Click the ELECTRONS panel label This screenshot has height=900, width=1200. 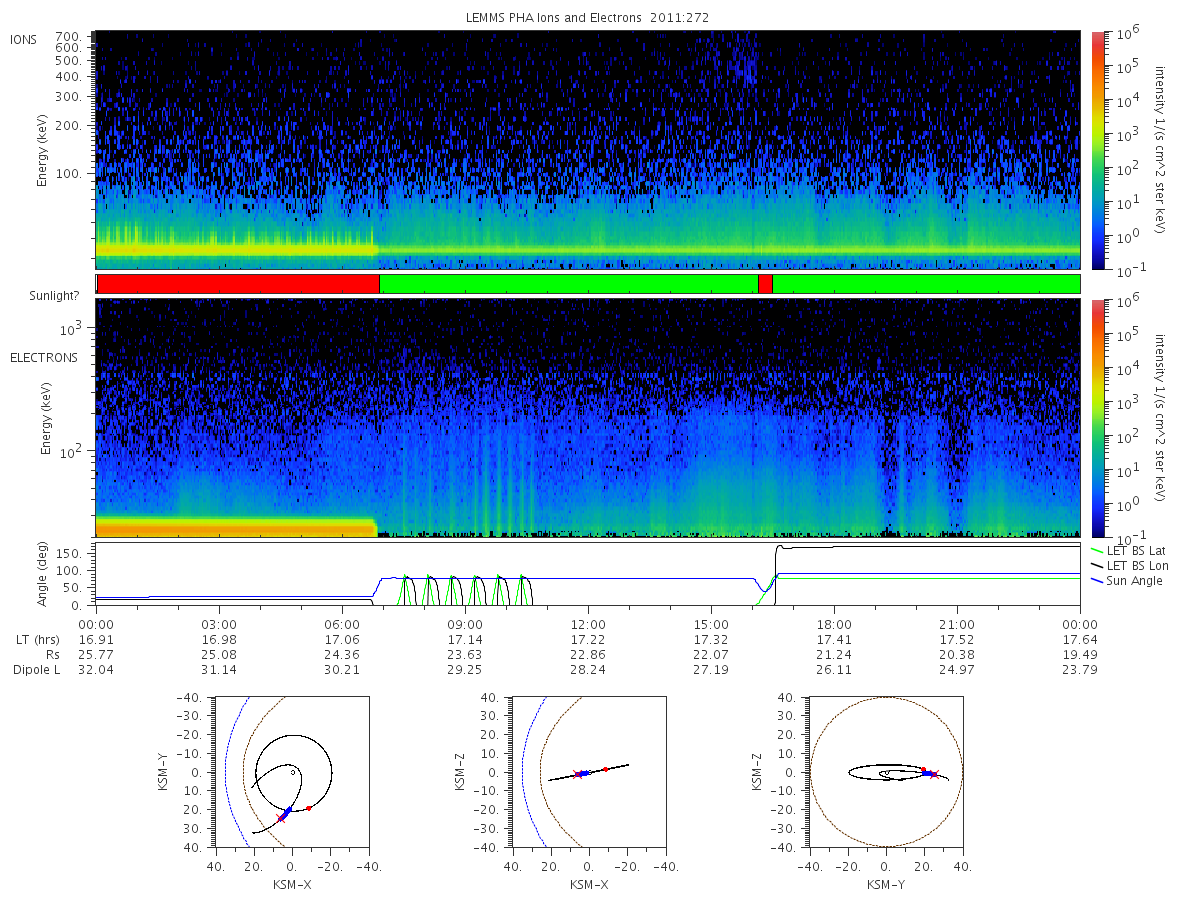point(44,357)
